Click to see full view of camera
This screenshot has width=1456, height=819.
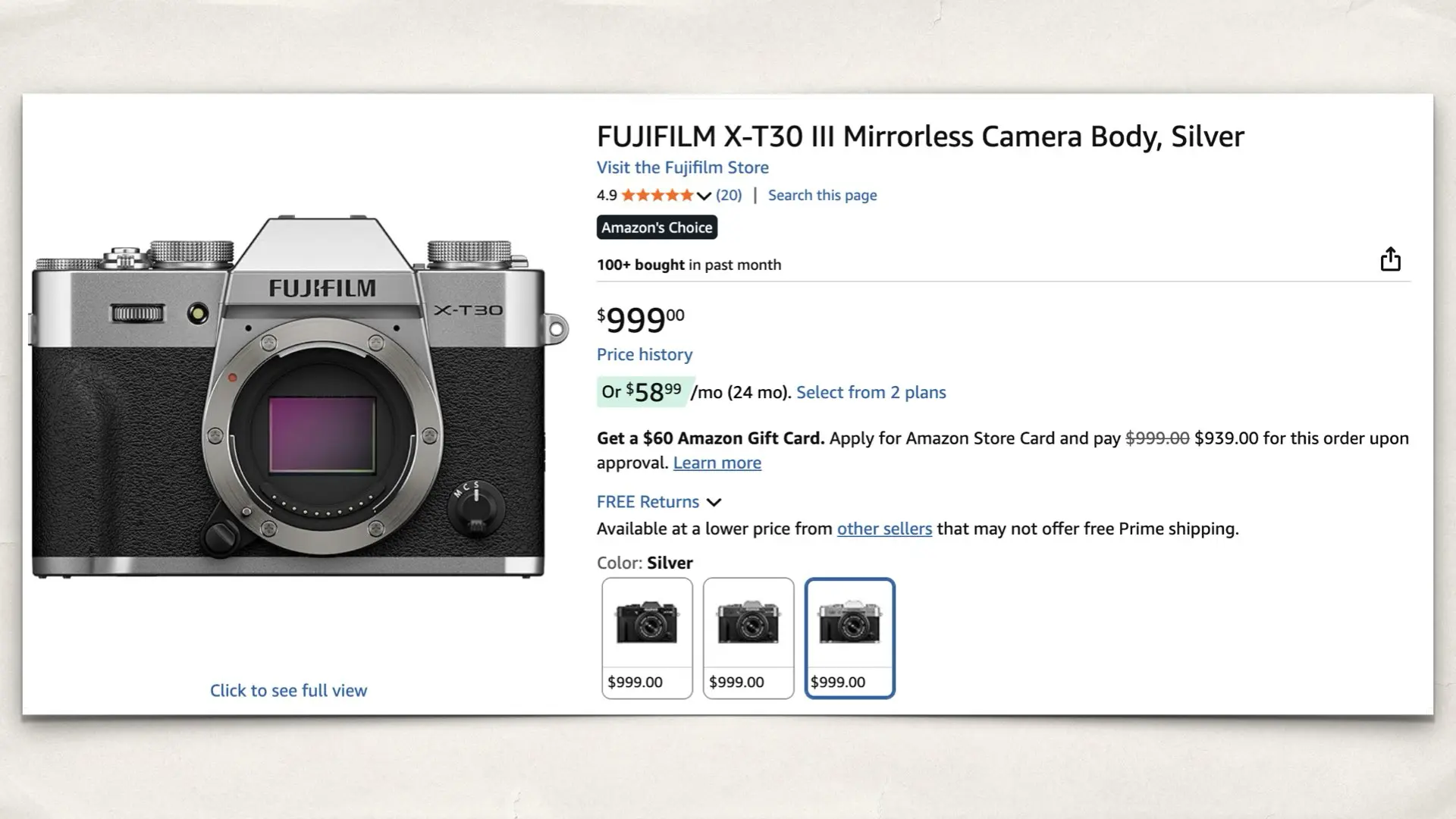point(288,690)
